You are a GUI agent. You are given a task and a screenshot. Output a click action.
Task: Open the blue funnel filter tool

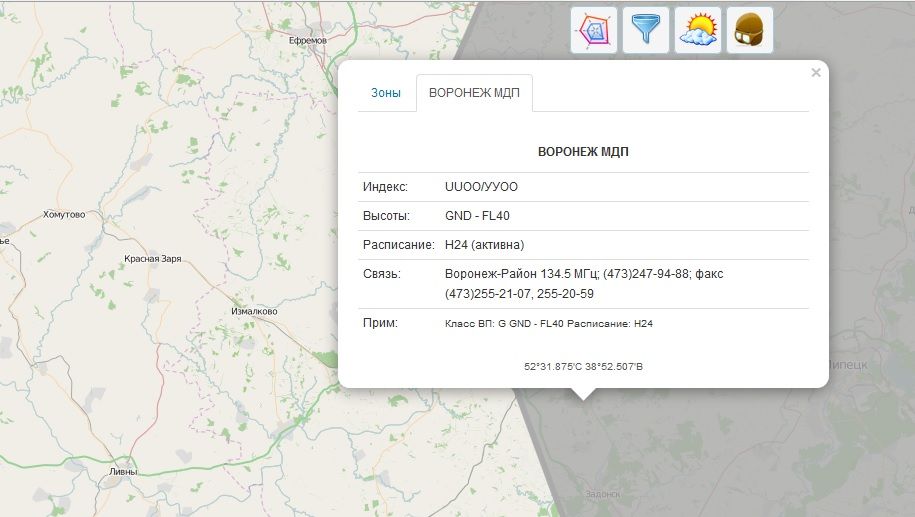[x=646, y=30]
